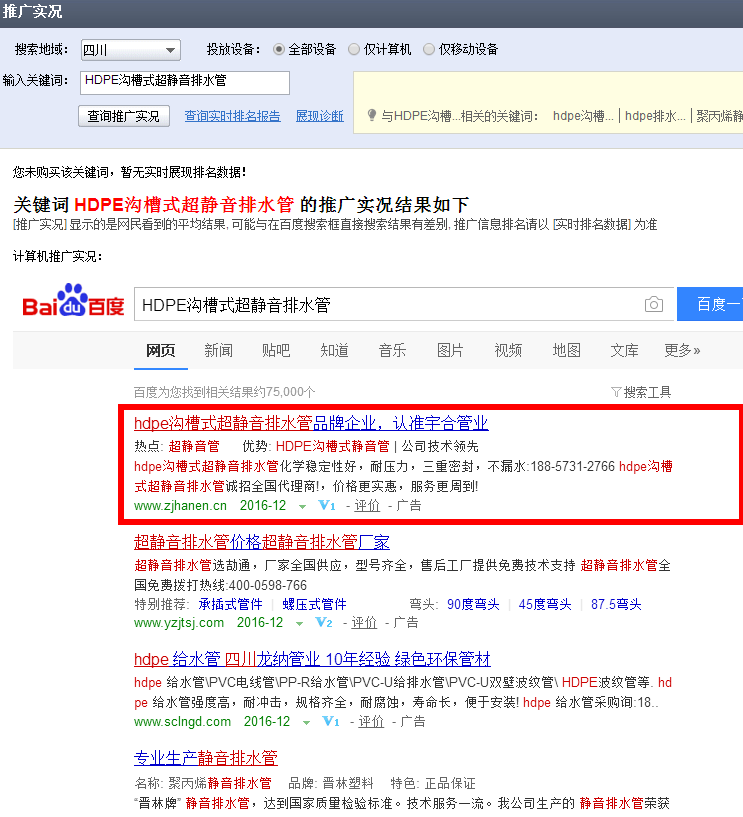This screenshot has width=743, height=817.
Task: Click the lightbulb tip icon for related keywords
Action: click(x=372, y=115)
